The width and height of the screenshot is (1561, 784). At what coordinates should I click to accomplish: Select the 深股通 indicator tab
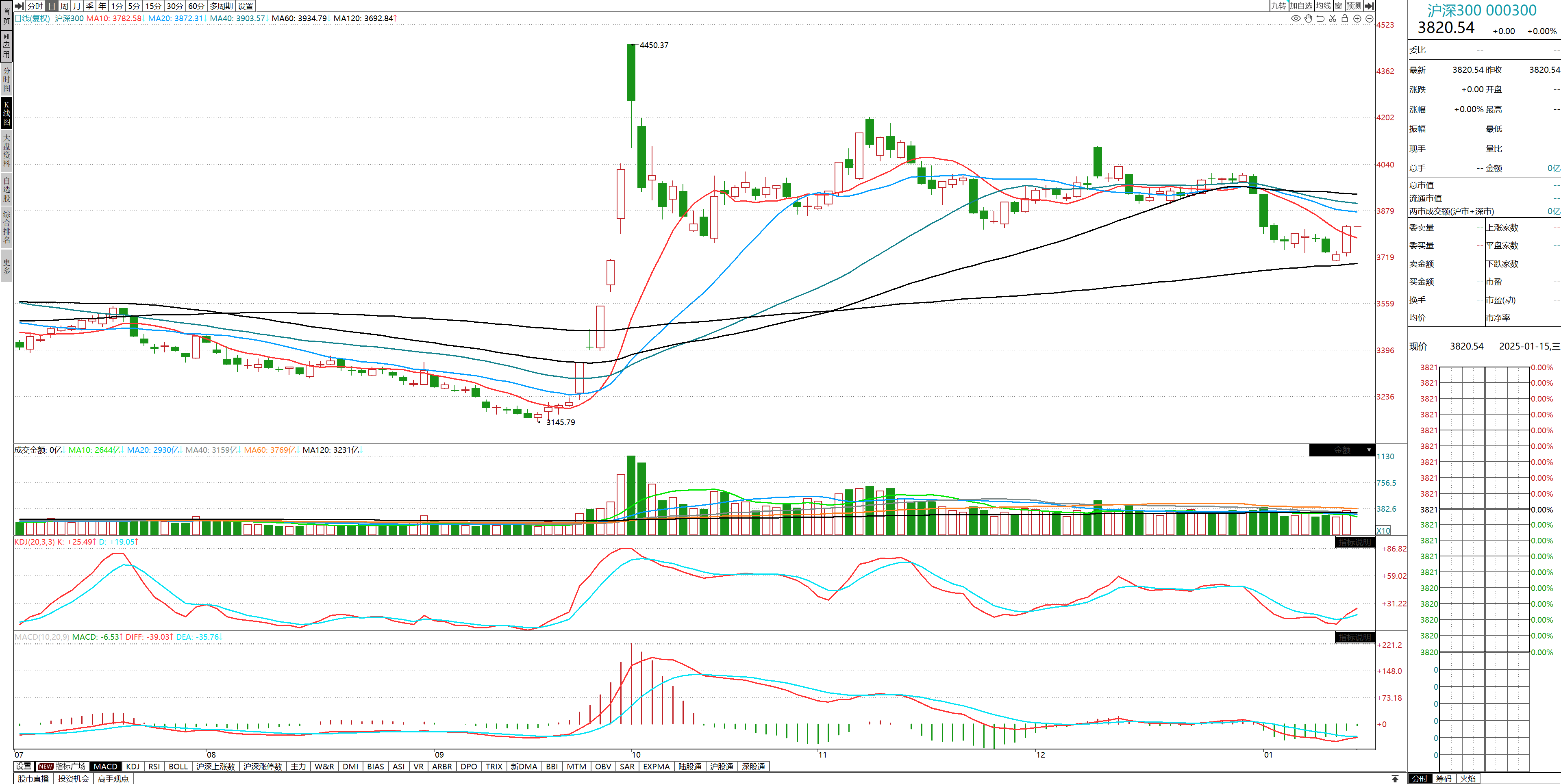click(753, 767)
